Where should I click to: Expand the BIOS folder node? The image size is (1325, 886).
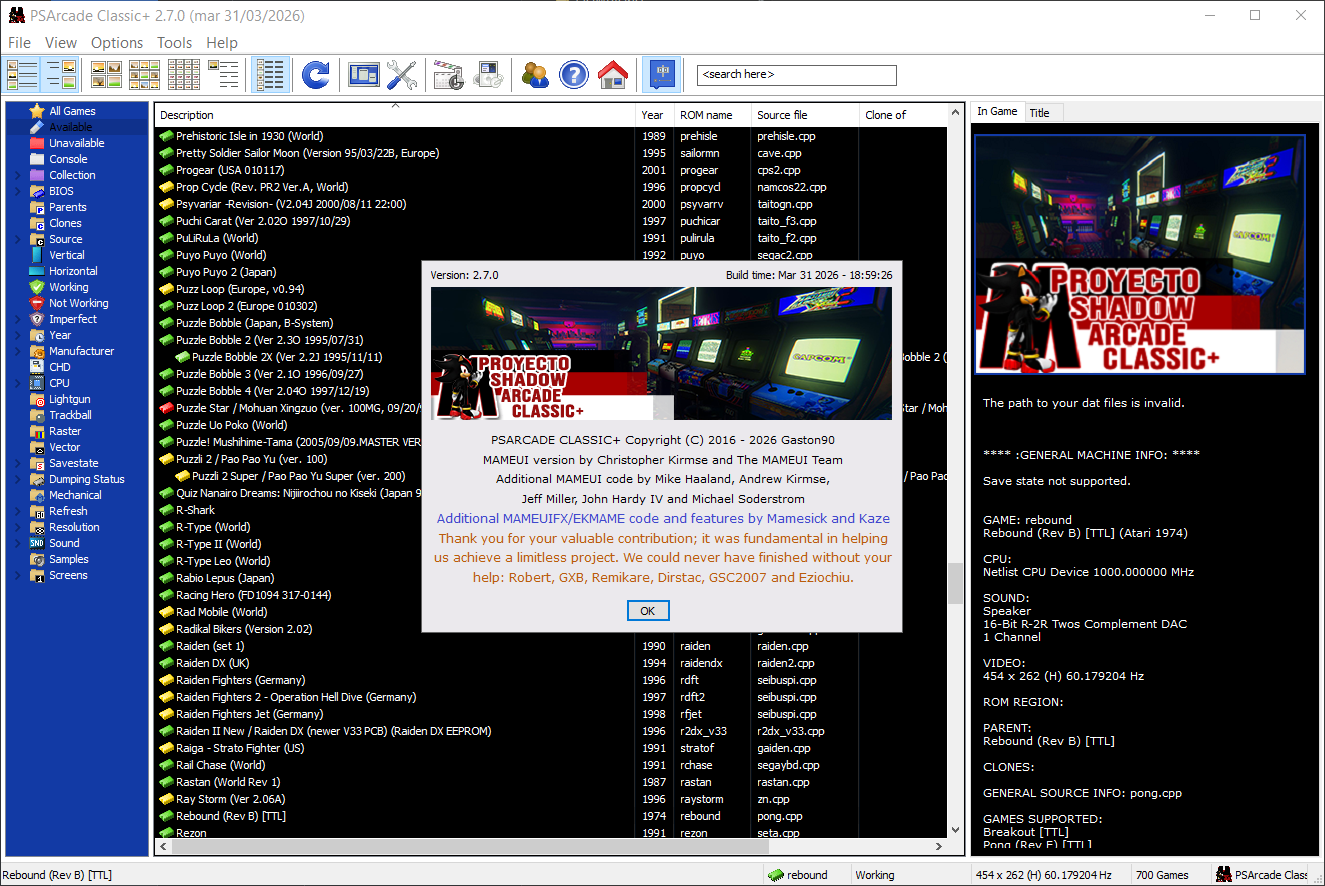[17, 191]
